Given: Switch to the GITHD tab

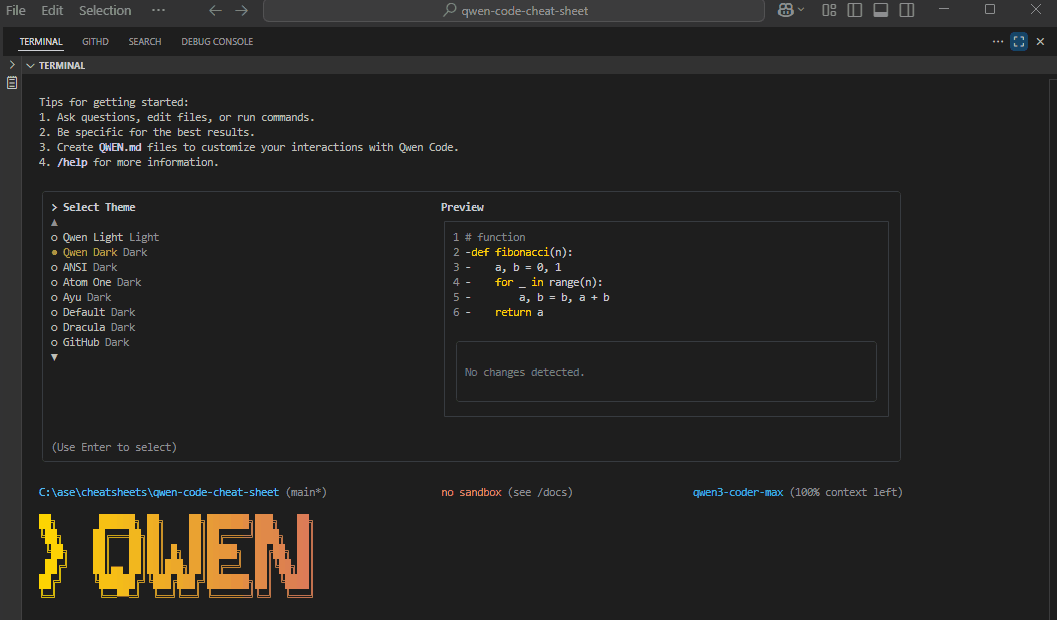Looking at the screenshot, I should [x=95, y=42].
